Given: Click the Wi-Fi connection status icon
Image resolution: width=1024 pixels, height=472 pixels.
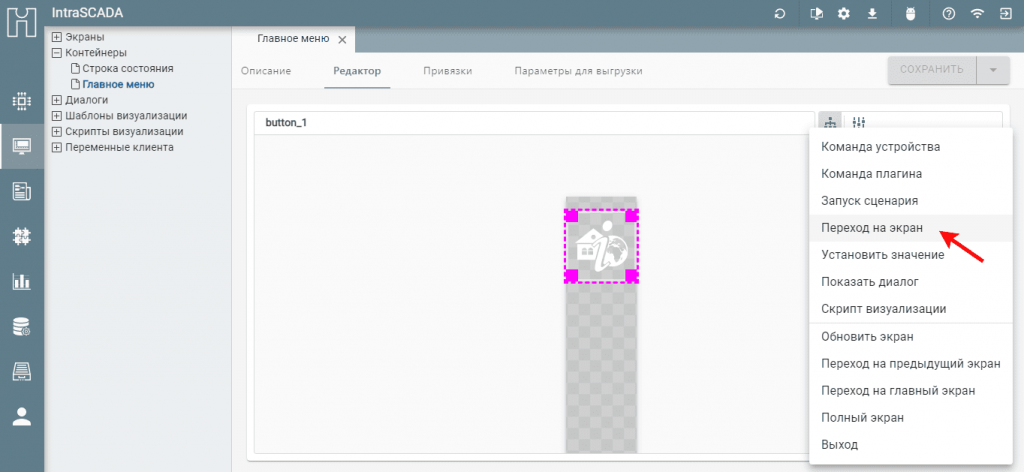Looking at the screenshot, I should click(x=977, y=14).
